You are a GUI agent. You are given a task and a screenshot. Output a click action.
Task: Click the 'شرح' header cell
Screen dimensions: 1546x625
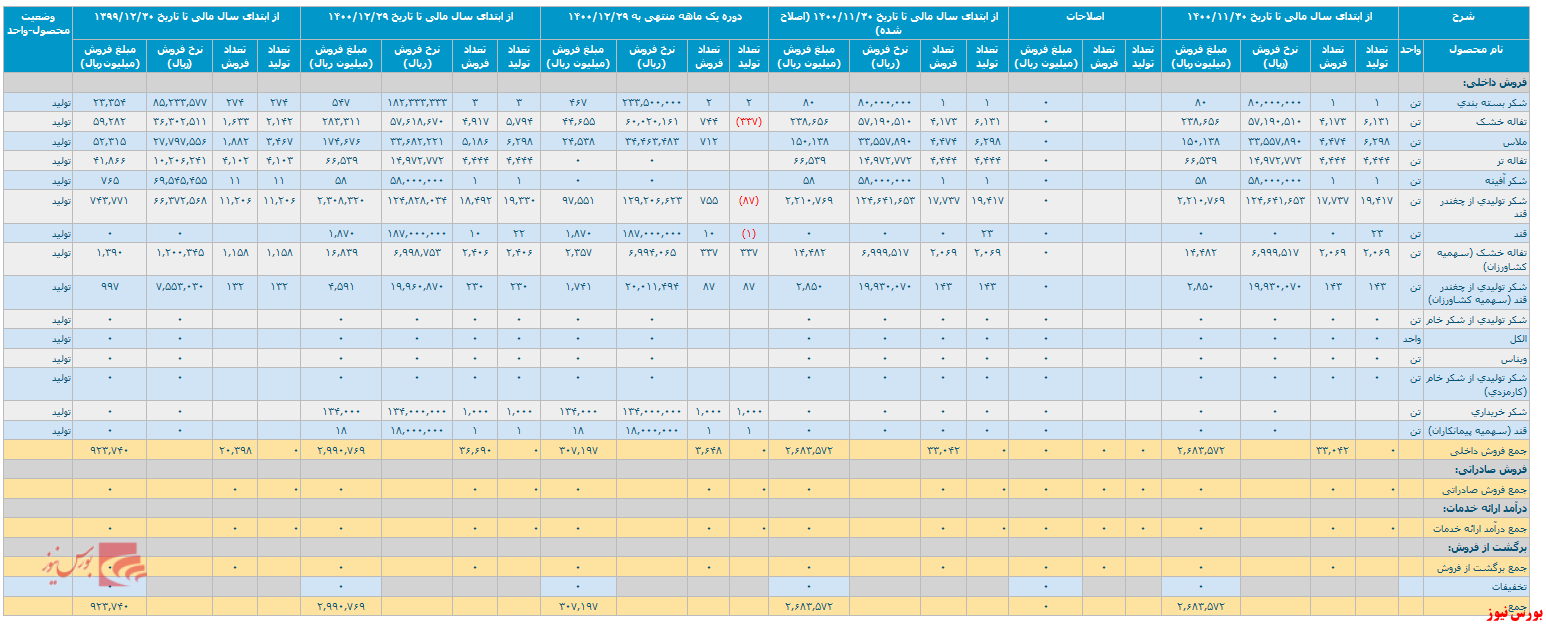pos(1465,17)
